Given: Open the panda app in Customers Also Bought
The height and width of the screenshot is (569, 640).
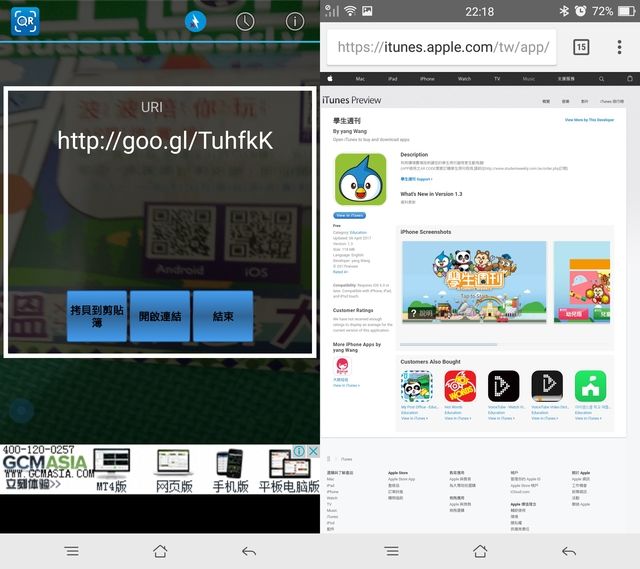Looking at the screenshot, I should pyautogui.click(x=416, y=386).
